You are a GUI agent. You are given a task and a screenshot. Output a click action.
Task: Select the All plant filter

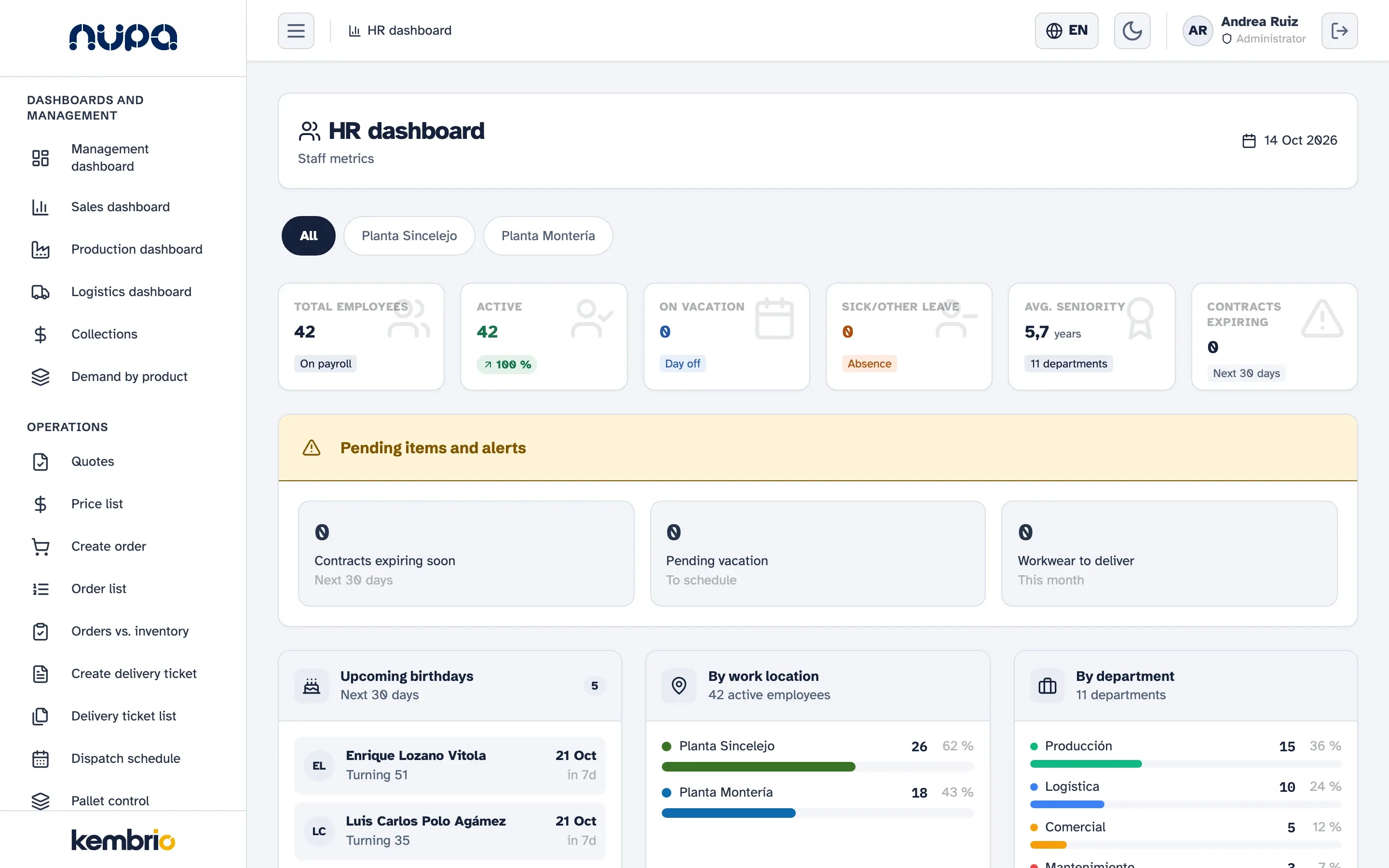click(308, 235)
